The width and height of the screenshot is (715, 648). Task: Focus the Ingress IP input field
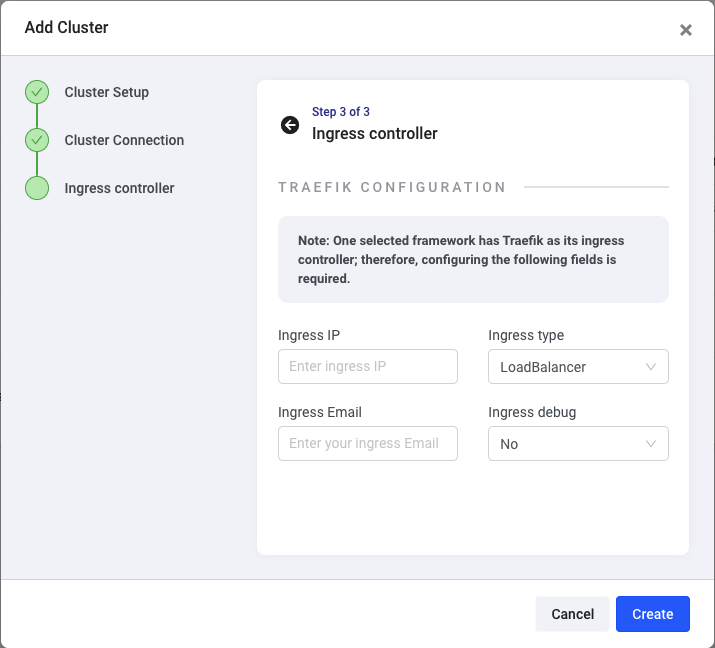tap(368, 367)
